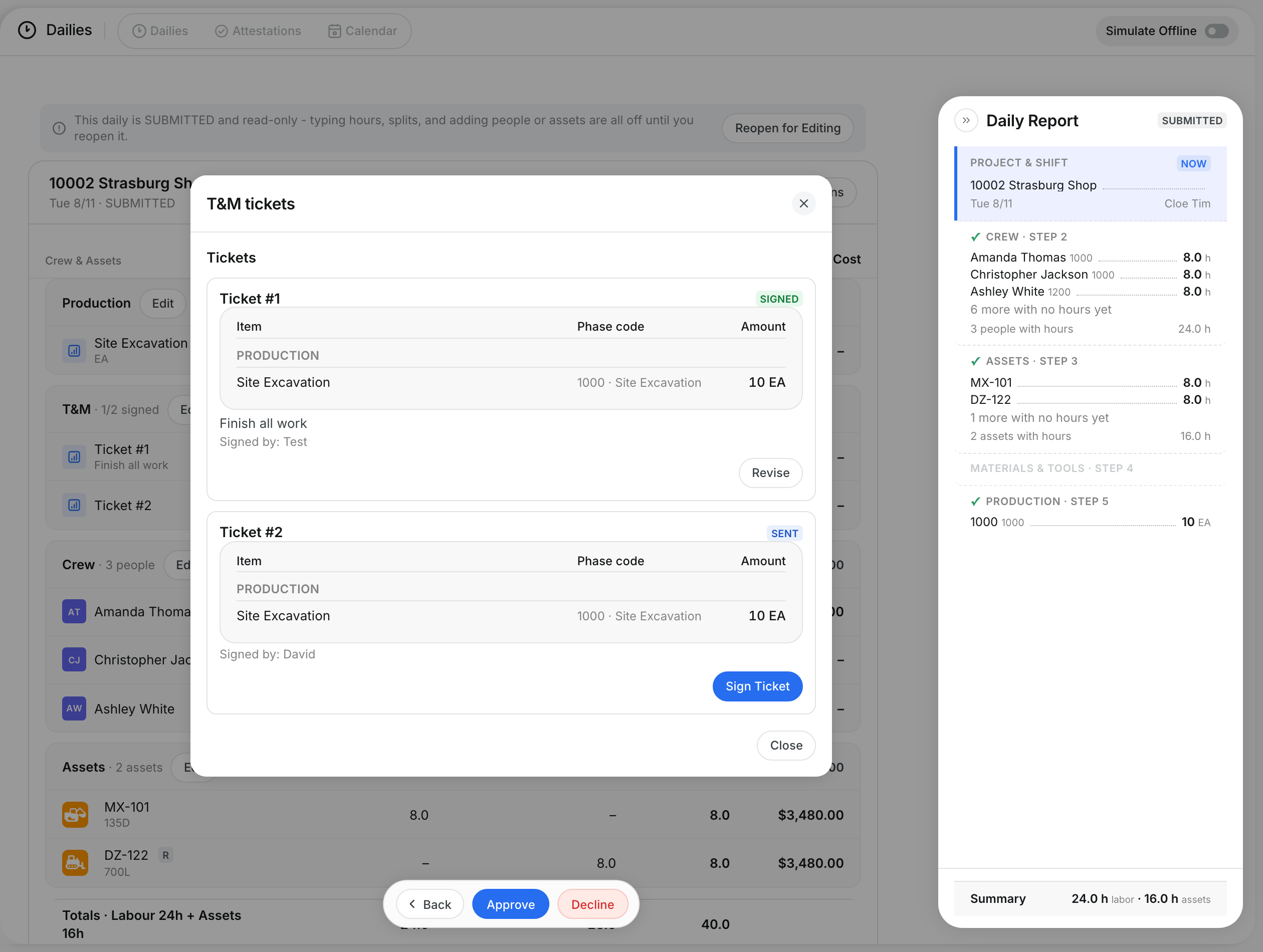Click the Dailies clock logo icon
This screenshot has height=952, width=1263.
tap(27, 30)
